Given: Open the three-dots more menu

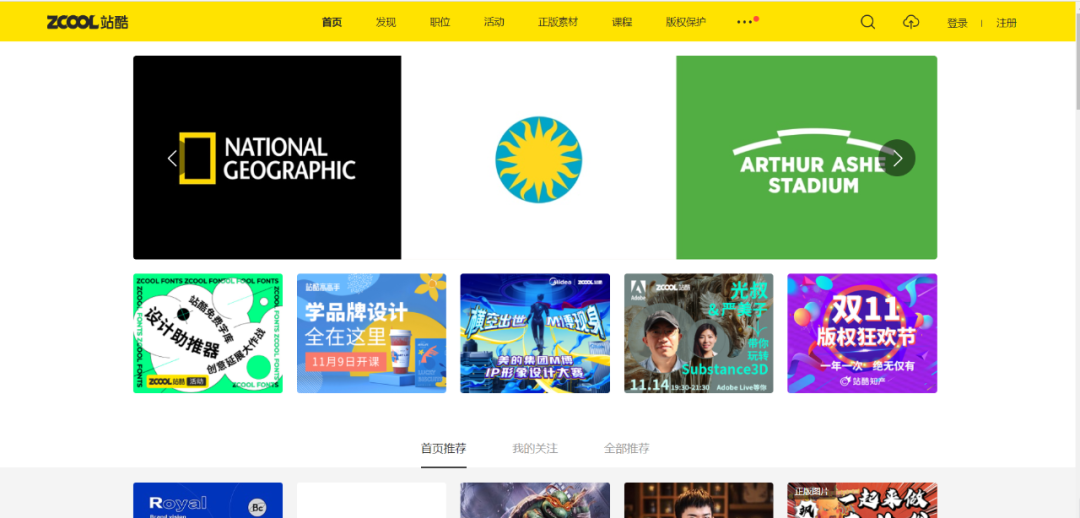Looking at the screenshot, I should click(746, 22).
